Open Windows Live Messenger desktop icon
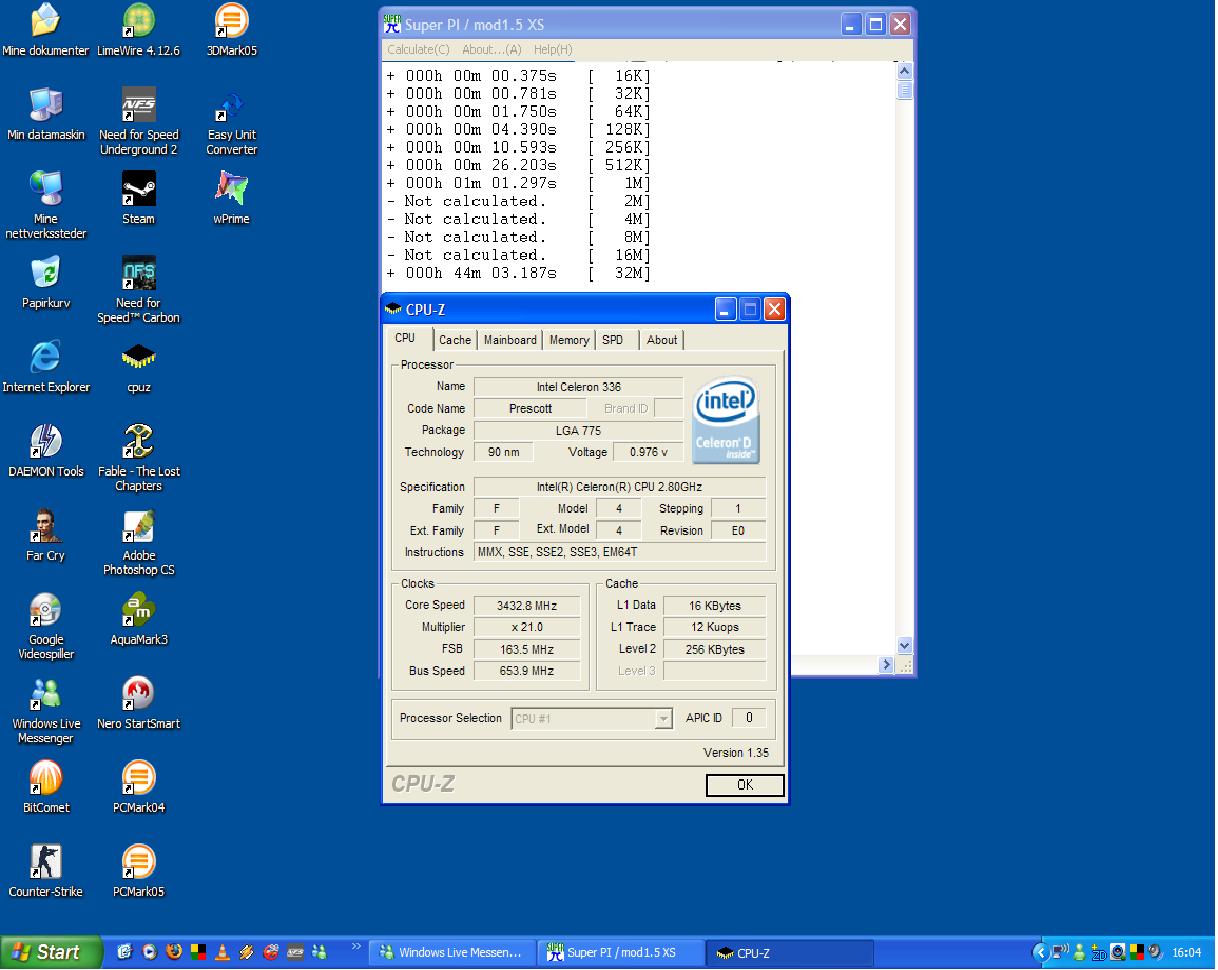This screenshot has height=970, width=1218. (45, 709)
